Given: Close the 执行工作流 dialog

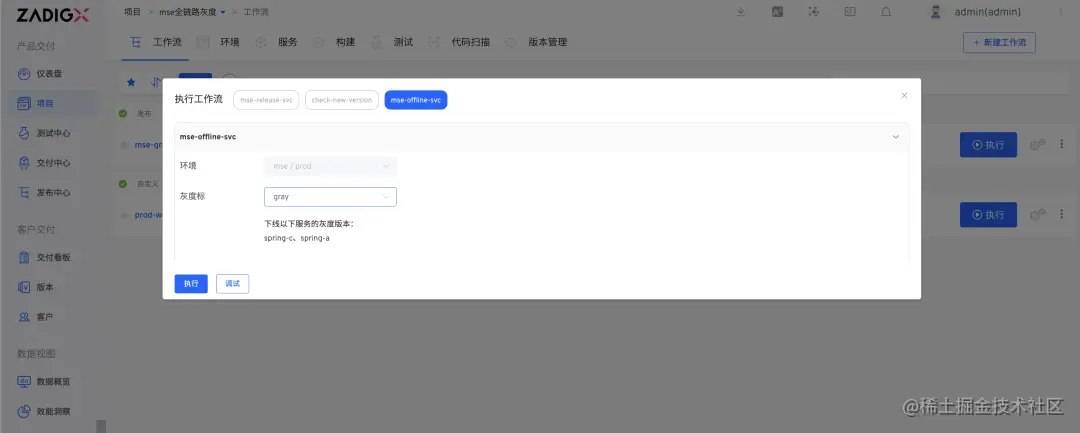Looking at the screenshot, I should tap(904, 96).
